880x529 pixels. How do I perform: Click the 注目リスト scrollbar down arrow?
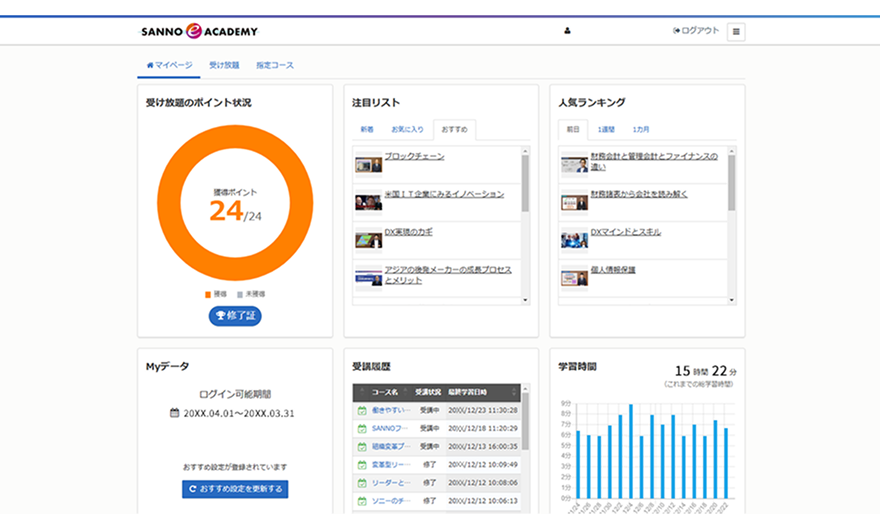click(526, 299)
